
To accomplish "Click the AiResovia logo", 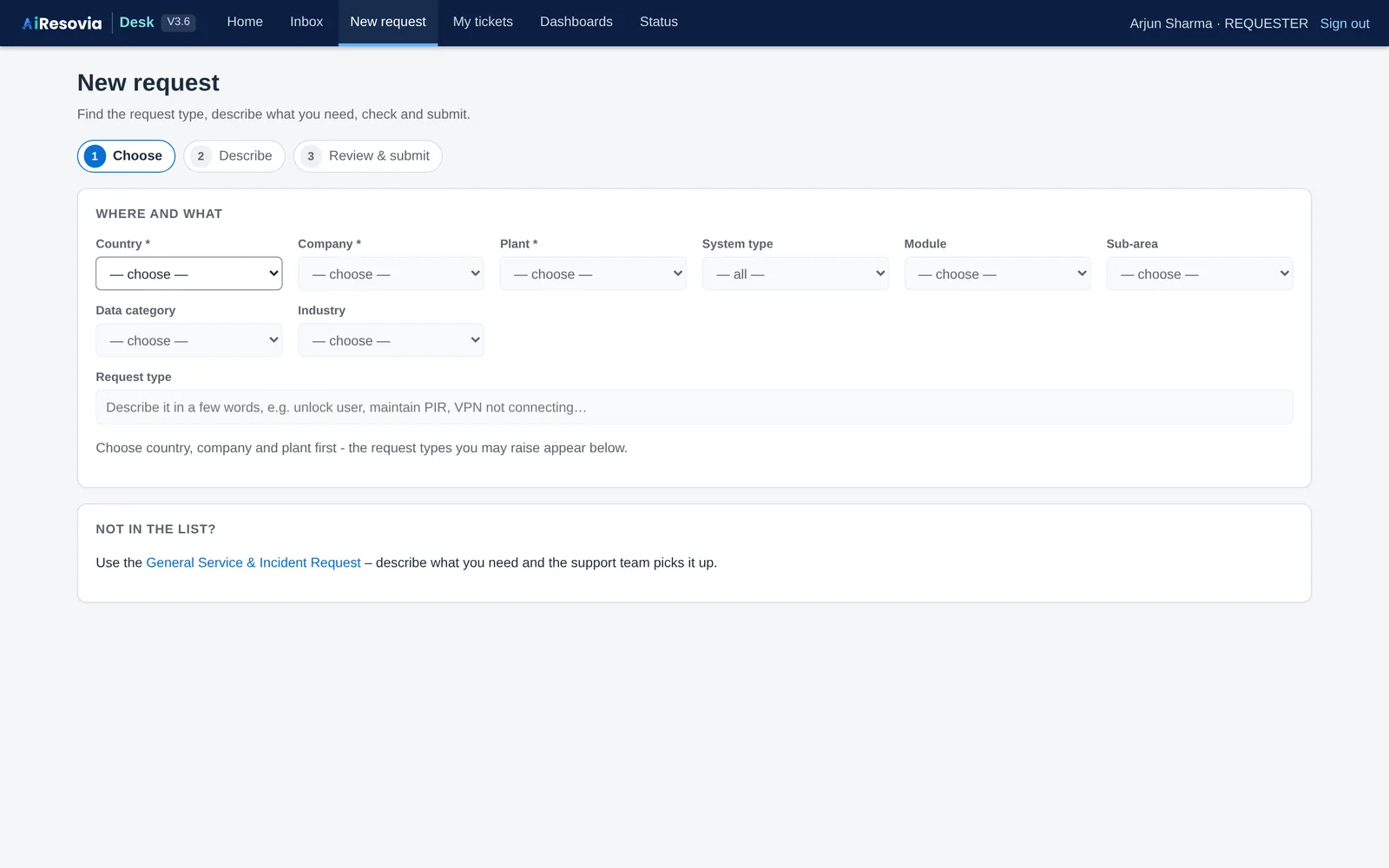I will tap(62, 23).
